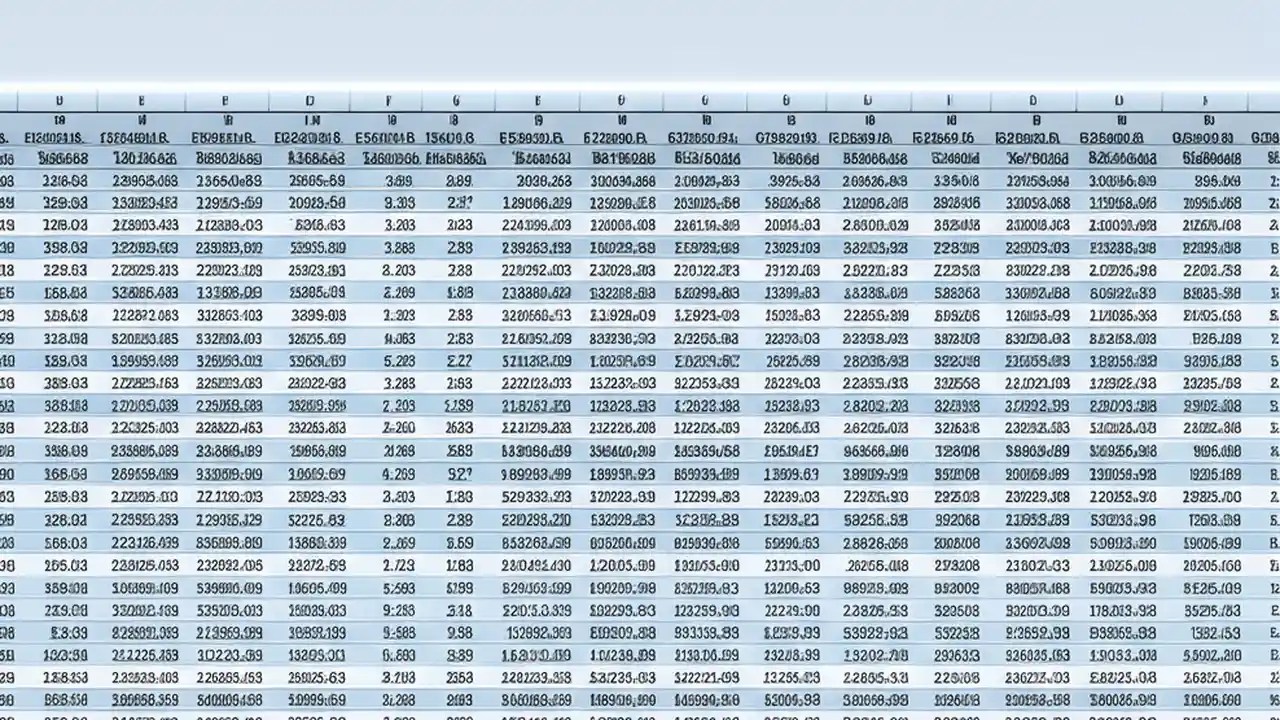Select column header F
The width and height of the screenshot is (1280, 720).
(x=456, y=100)
